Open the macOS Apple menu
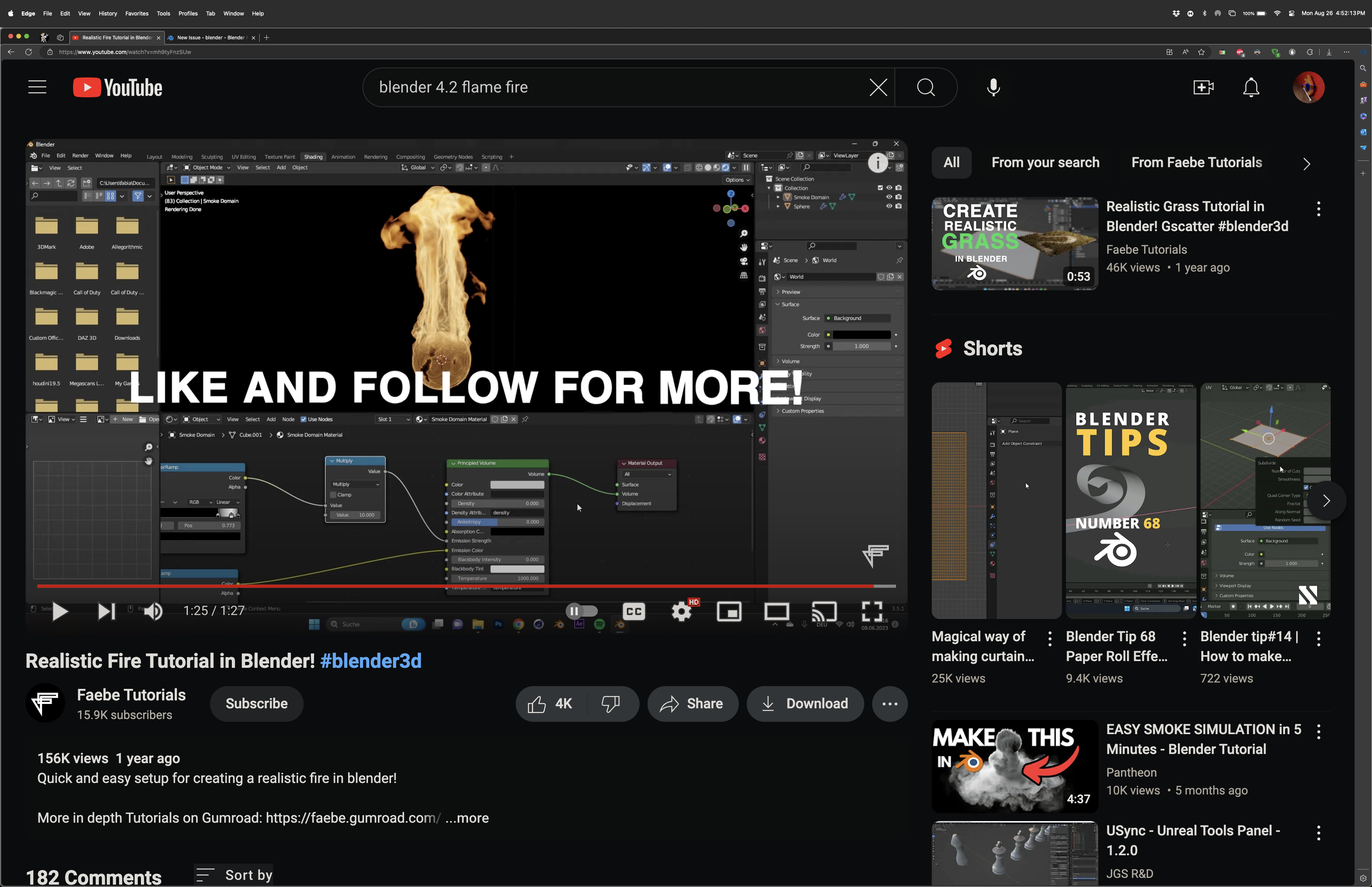 (10, 13)
